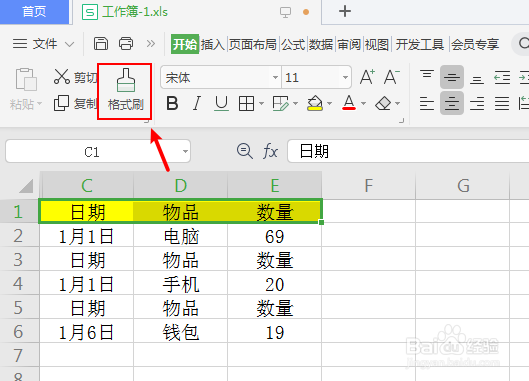Image resolution: width=529 pixels, height=381 pixels.
Task: Open the draw border dropdown arrow
Action: (x=296, y=103)
